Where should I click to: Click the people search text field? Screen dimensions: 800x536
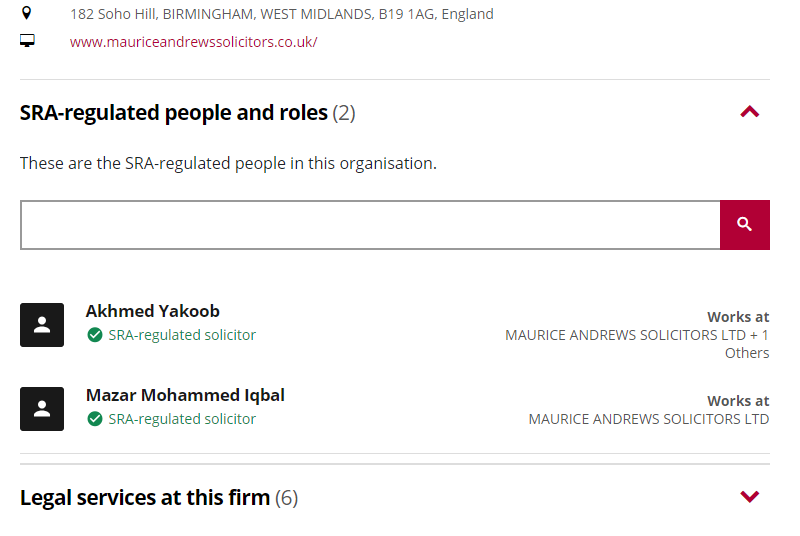click(x=370, y=225)
